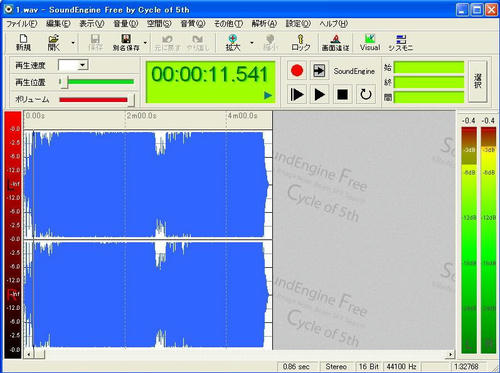Click the 選択 (Select) button
The image size is (500, 373).
coord(478,81)
